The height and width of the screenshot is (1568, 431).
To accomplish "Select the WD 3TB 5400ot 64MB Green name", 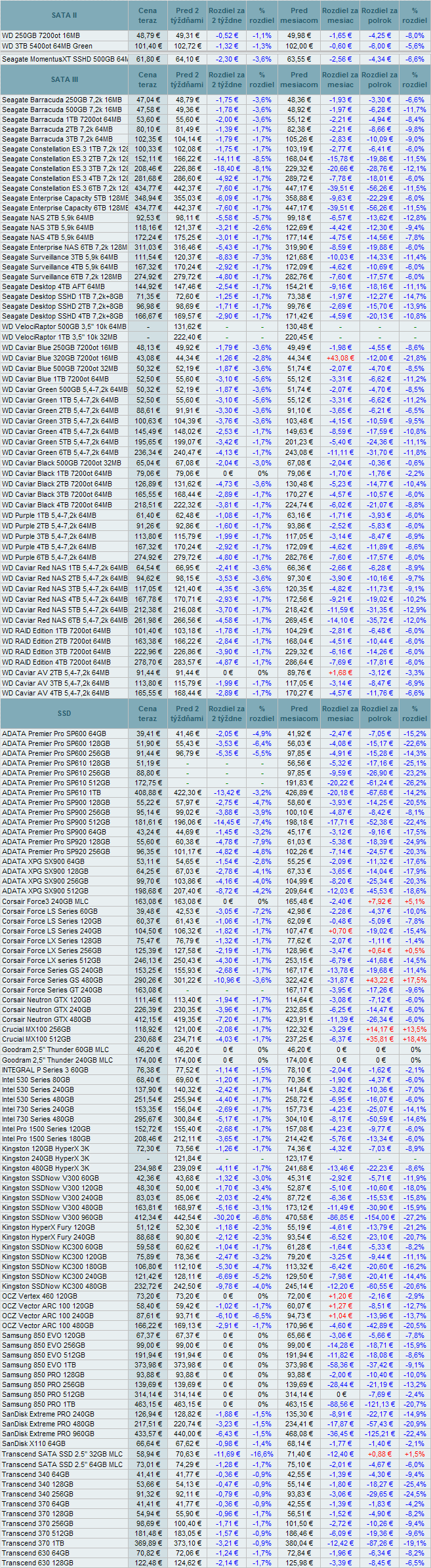I will [x=47, y=46].
